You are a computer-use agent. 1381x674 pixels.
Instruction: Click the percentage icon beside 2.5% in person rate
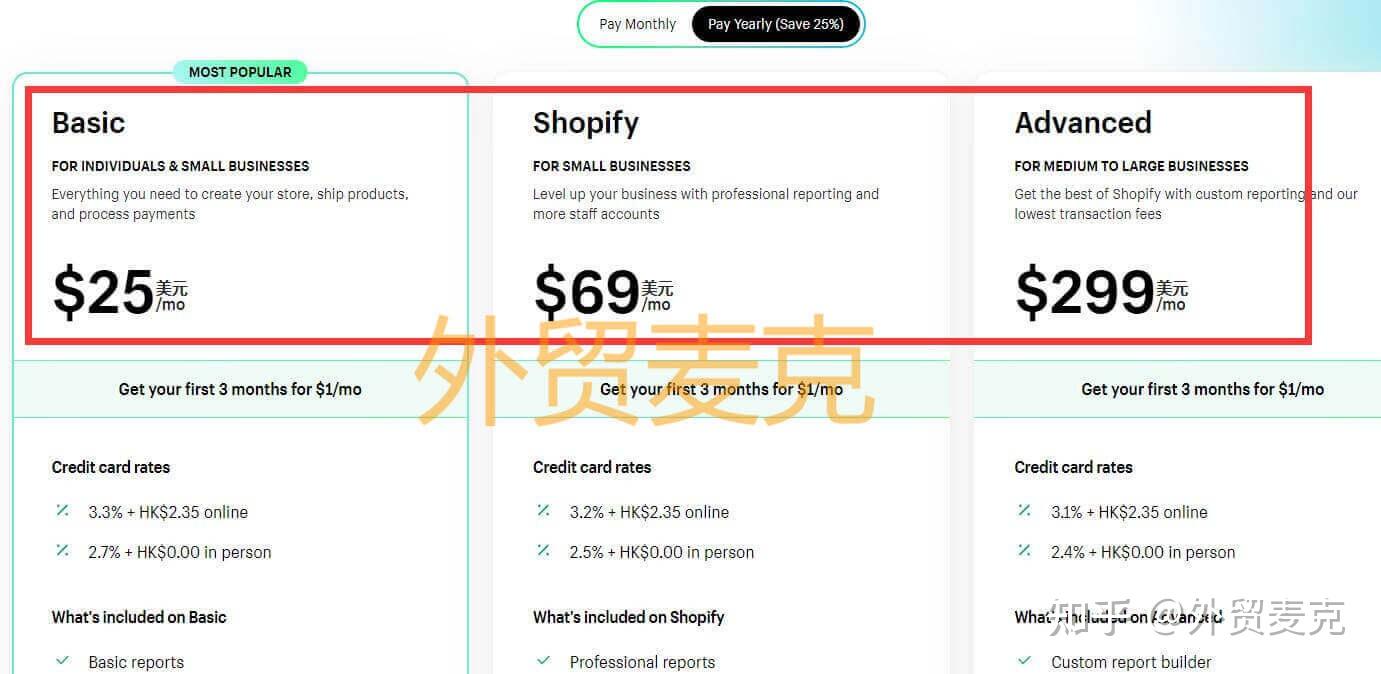(543, 551)
